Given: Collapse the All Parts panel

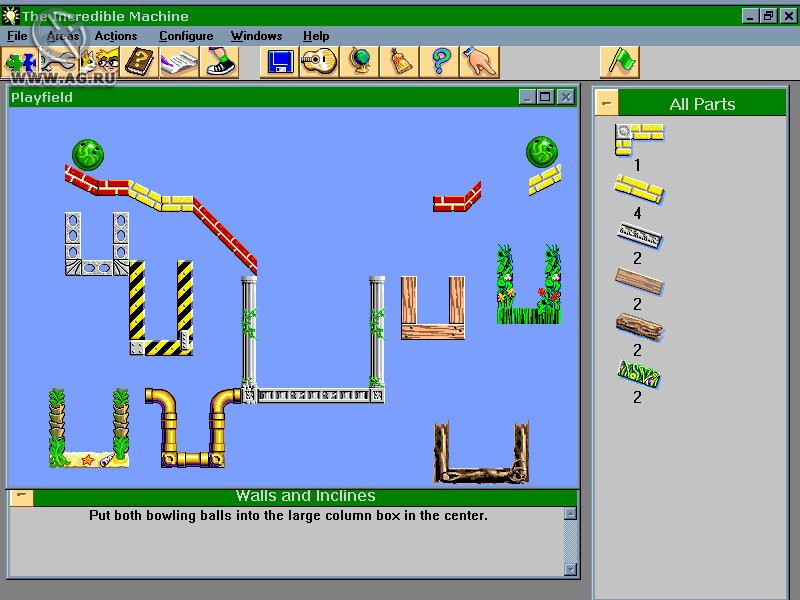Looking at the screenshot, I should click(x=607, y=103).
